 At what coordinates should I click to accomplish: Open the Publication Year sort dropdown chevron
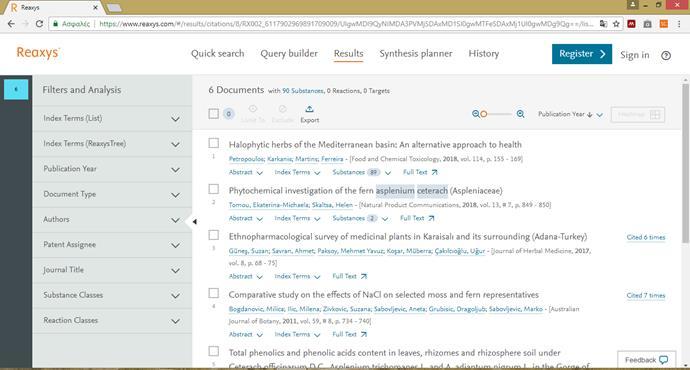(x=599, y=115)
